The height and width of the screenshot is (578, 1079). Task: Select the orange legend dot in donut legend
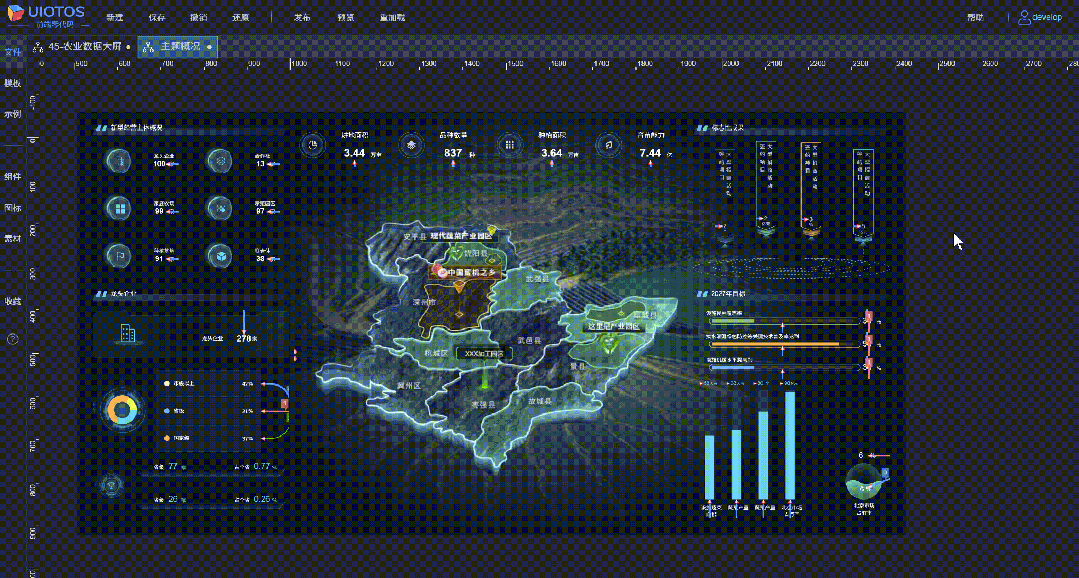[167, 438]
